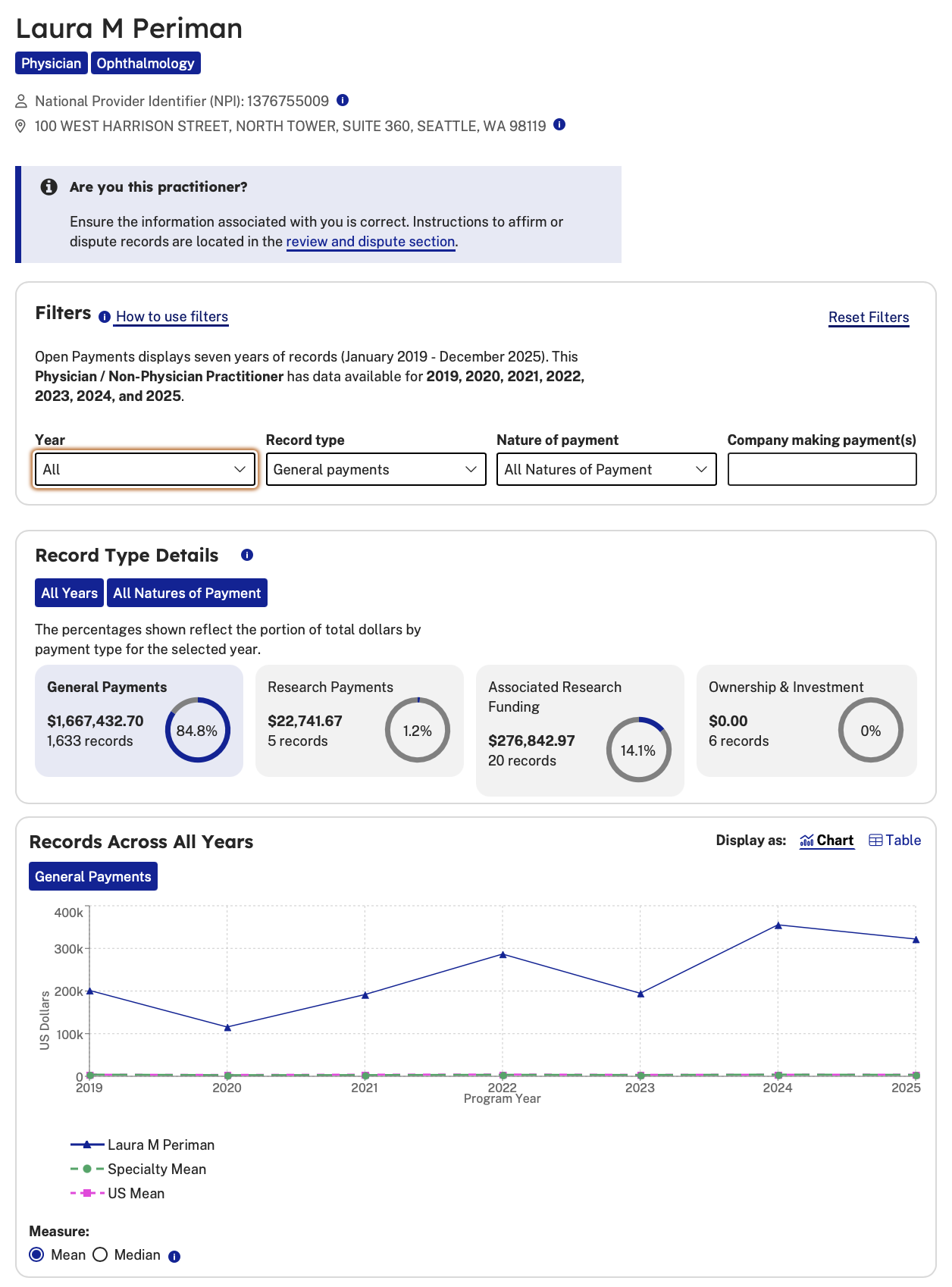952x1287 pixels.
Task: Click the Records Across All Years heading
Action: pos(141,842)
